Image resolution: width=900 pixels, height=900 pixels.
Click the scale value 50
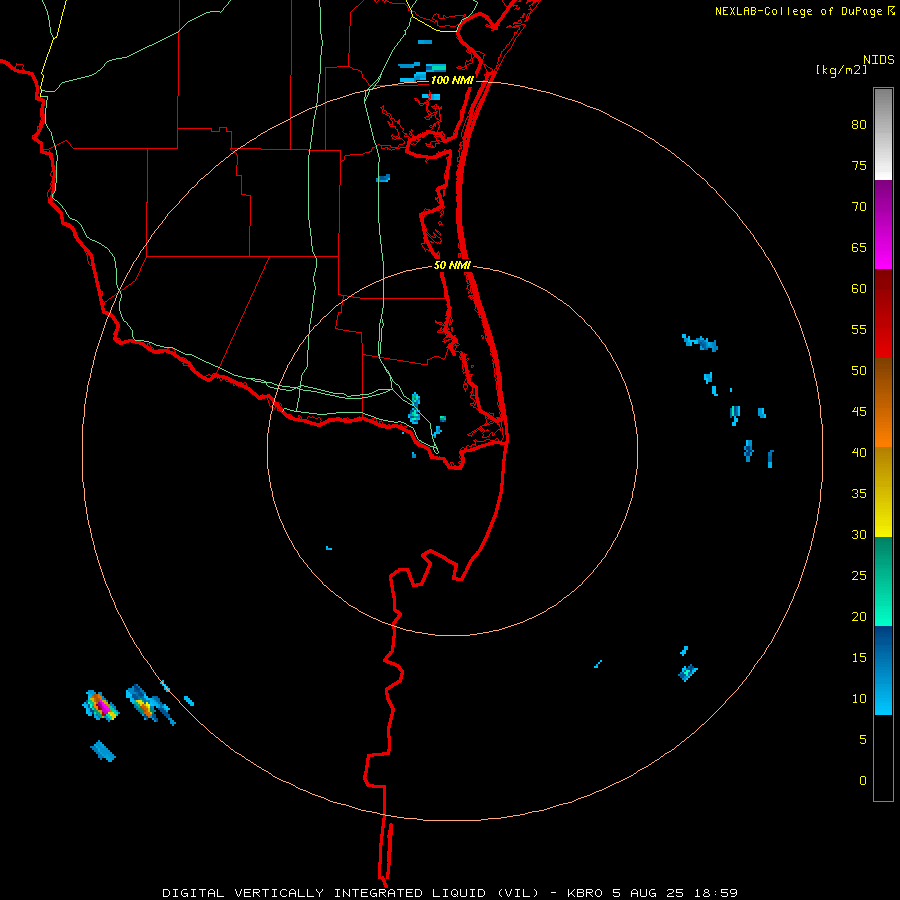point(859,371)
